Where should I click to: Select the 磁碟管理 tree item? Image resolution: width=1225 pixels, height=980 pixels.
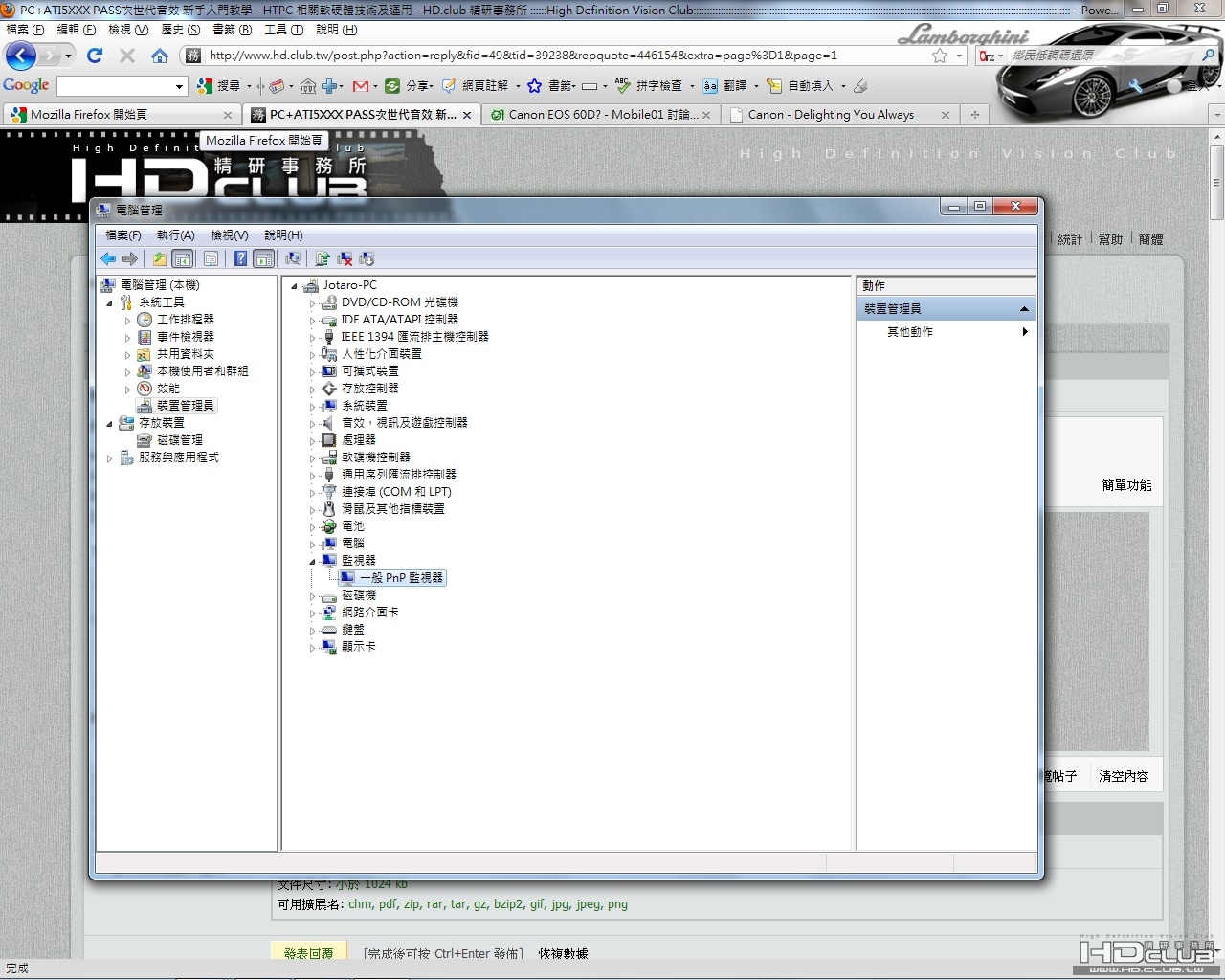(179, 440)
